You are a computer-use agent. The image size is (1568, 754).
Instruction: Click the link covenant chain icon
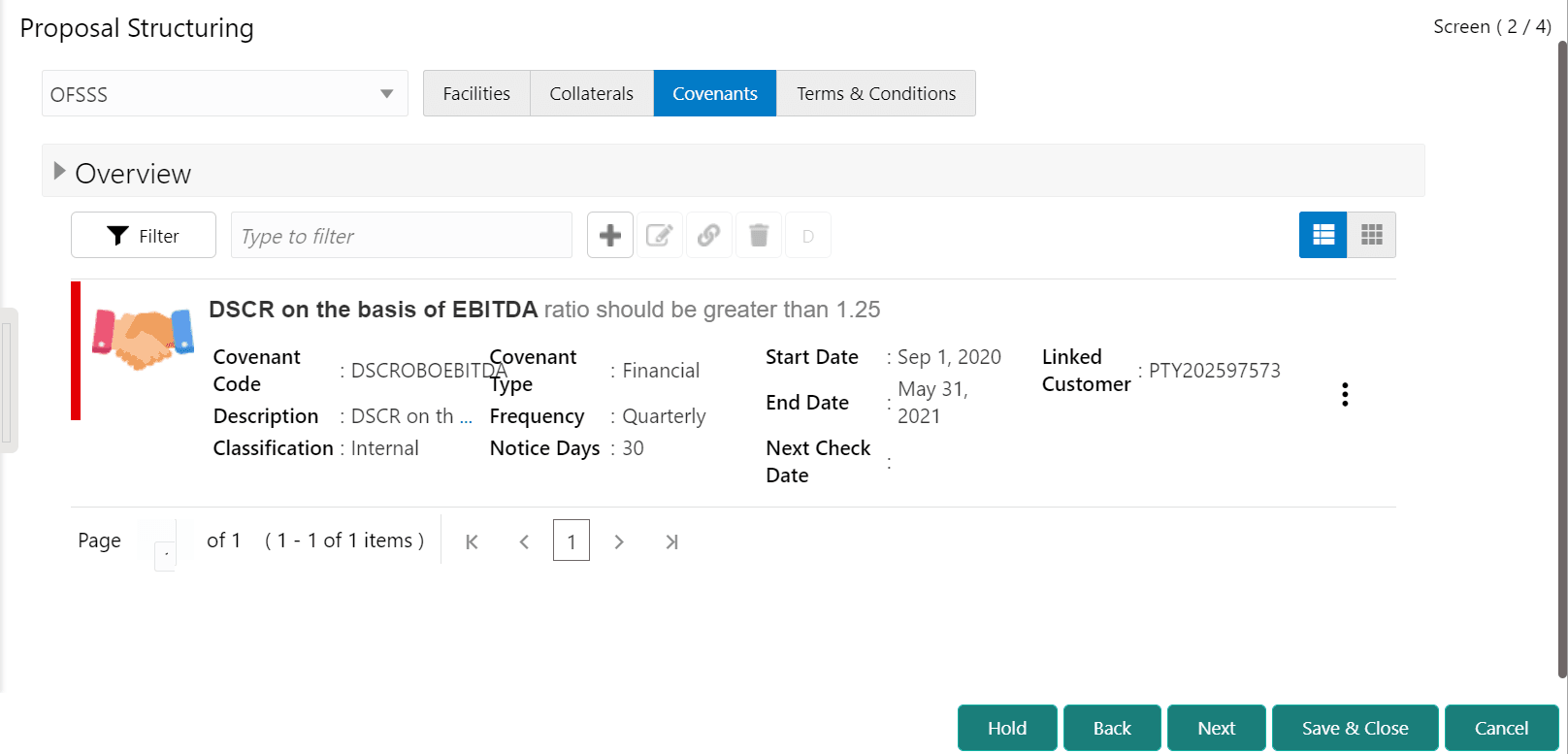click(x=709, y=235)
